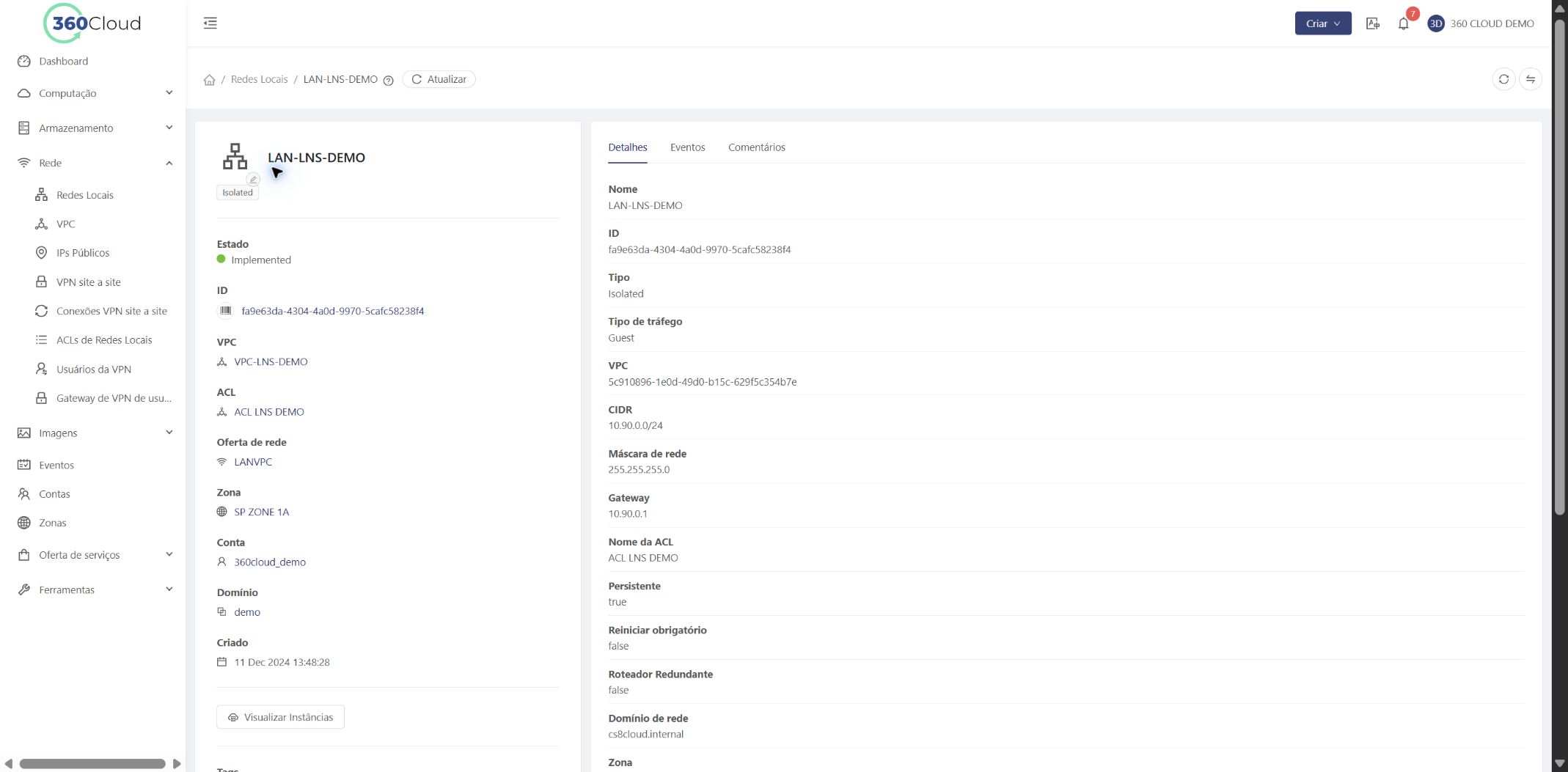Open Dashboard from the sidebar

point(63,61)
